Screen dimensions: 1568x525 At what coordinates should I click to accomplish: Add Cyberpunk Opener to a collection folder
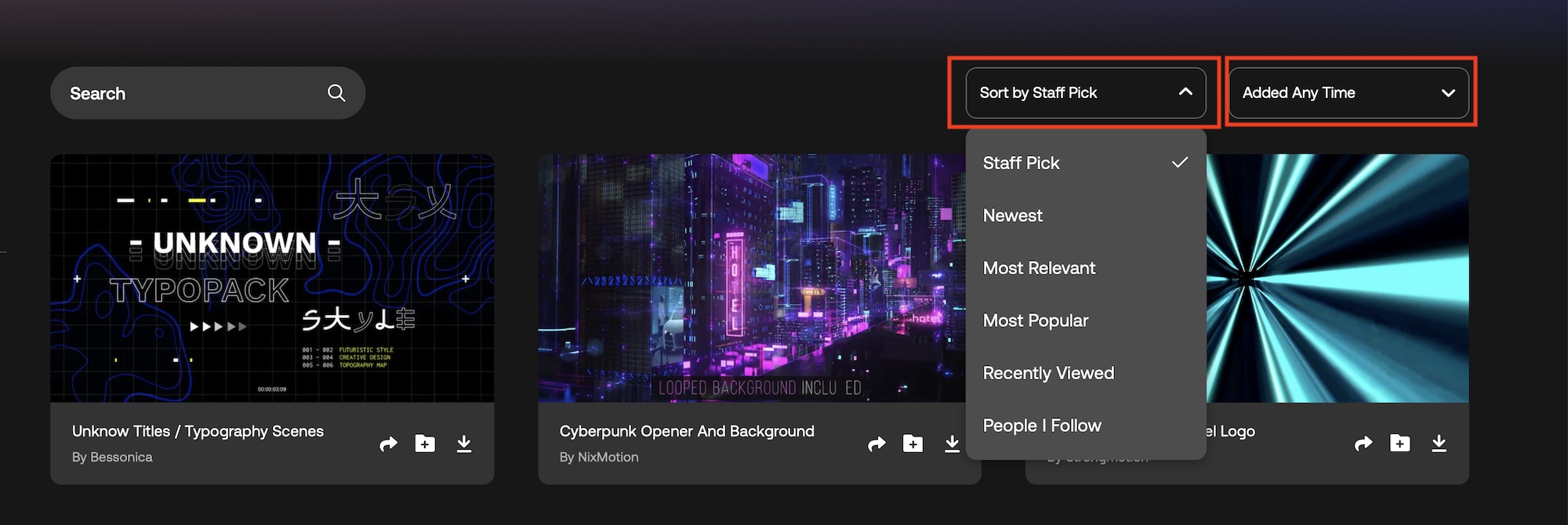[x=913, y=444]
